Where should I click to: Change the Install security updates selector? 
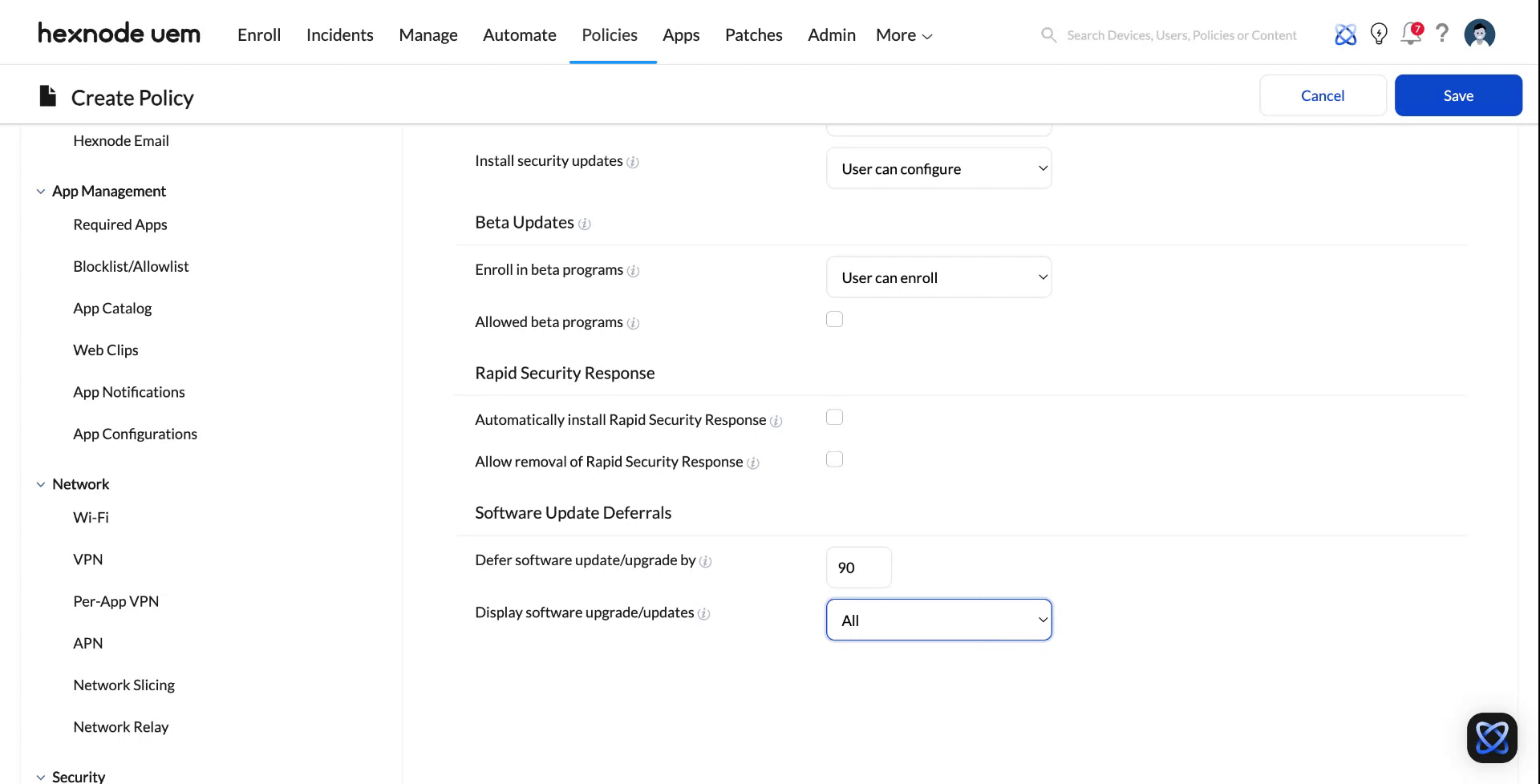click(938, 168)
